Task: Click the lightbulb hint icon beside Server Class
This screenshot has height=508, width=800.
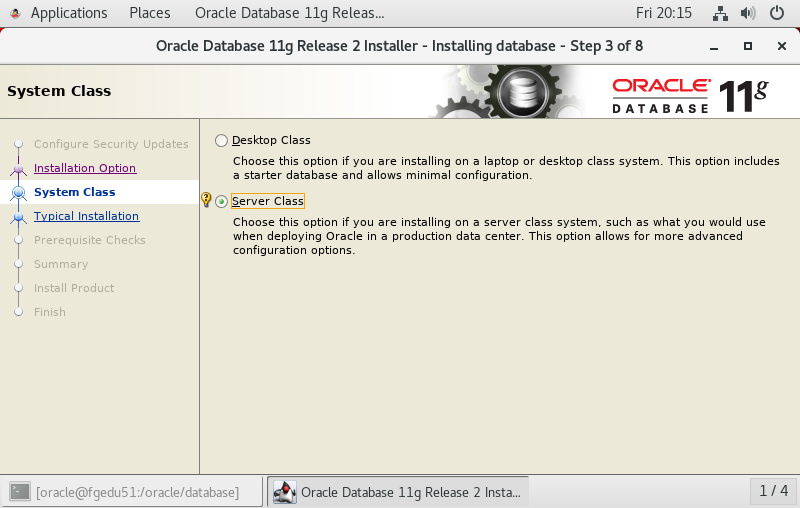Action: pyautogui.click(x=206, y=199)
